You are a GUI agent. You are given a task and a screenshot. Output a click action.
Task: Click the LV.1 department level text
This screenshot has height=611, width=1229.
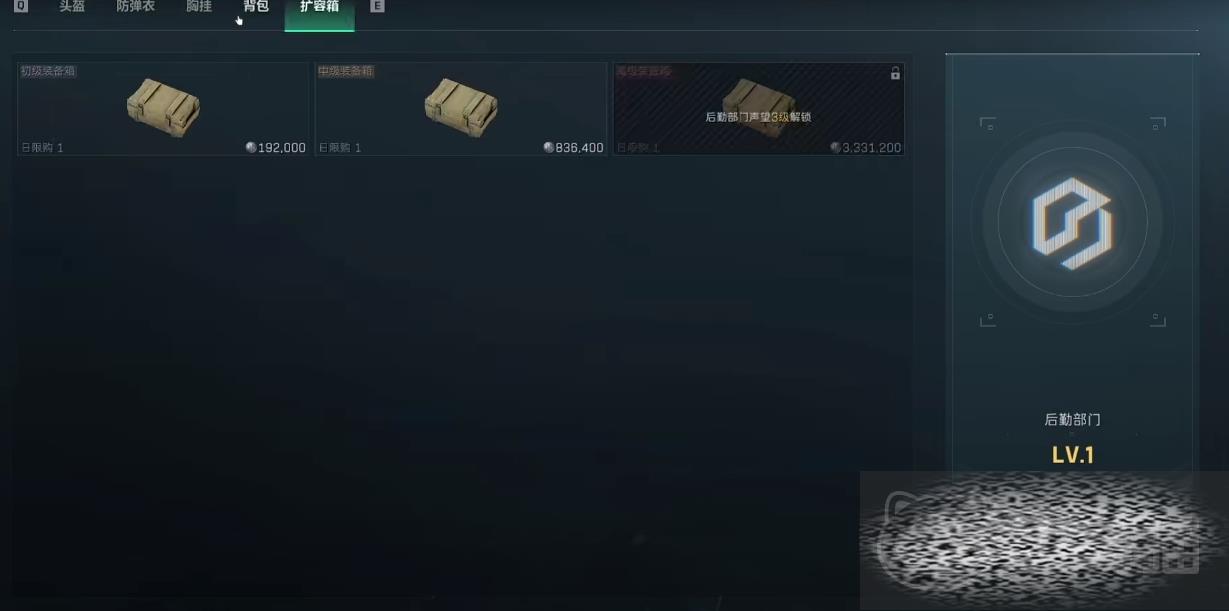(1073, 455)
